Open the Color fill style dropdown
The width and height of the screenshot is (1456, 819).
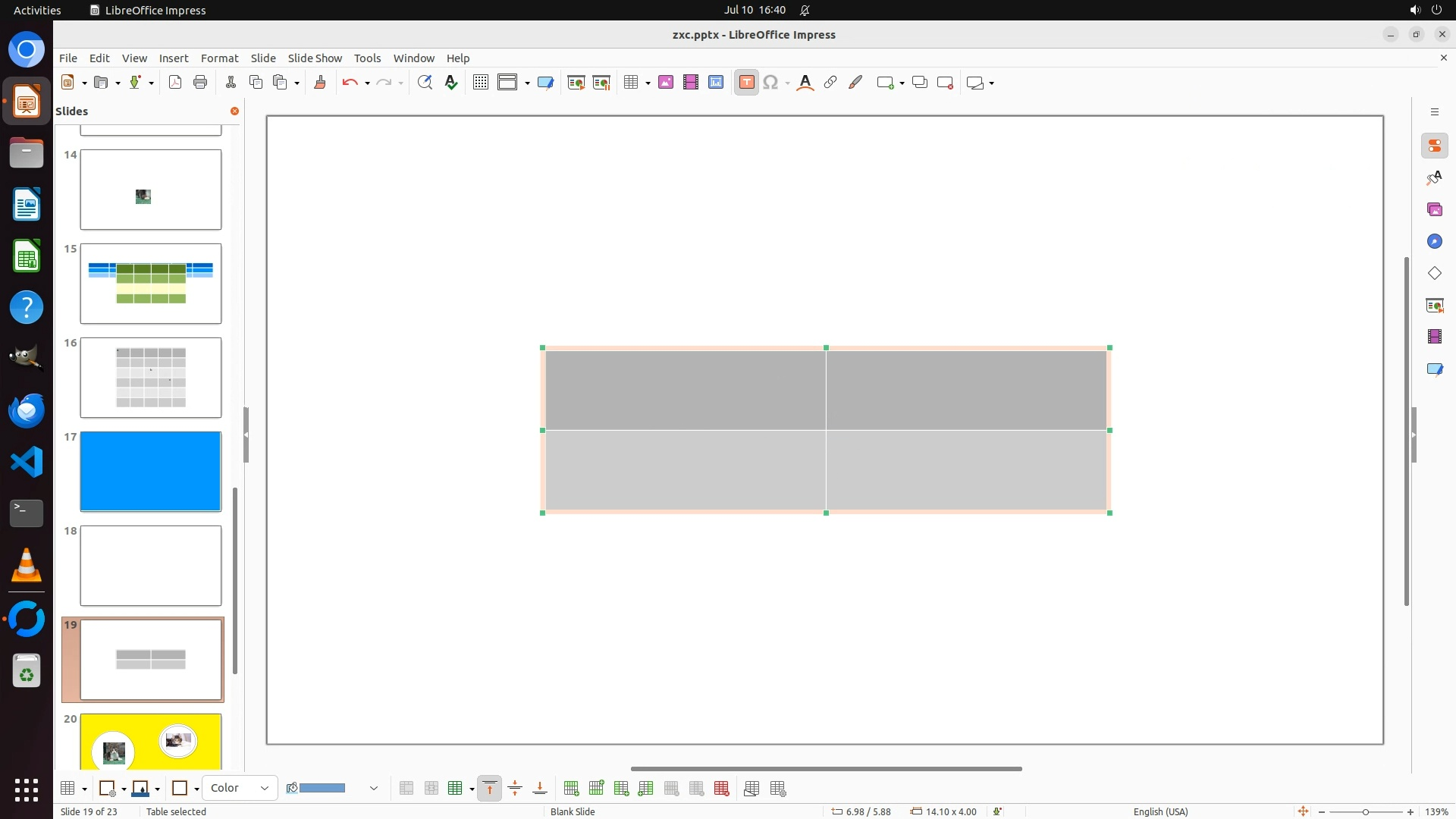tap(240, 788)
